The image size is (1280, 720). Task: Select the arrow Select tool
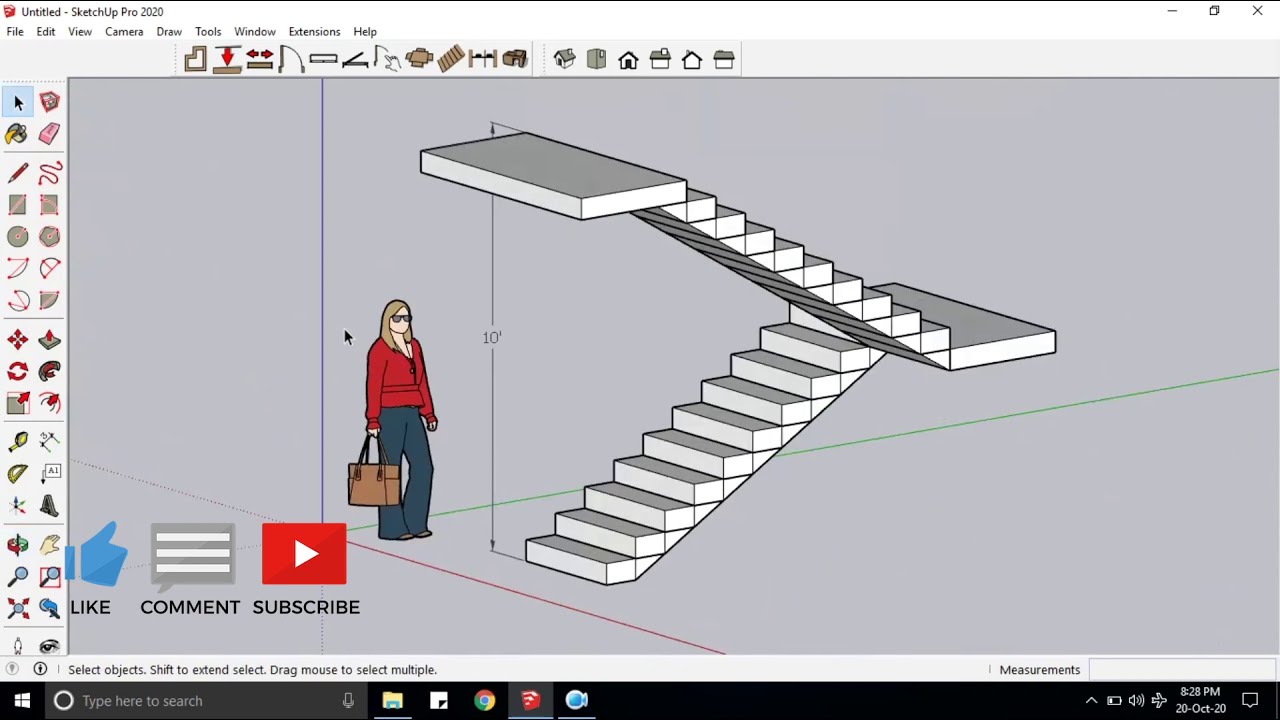point(18,102)
